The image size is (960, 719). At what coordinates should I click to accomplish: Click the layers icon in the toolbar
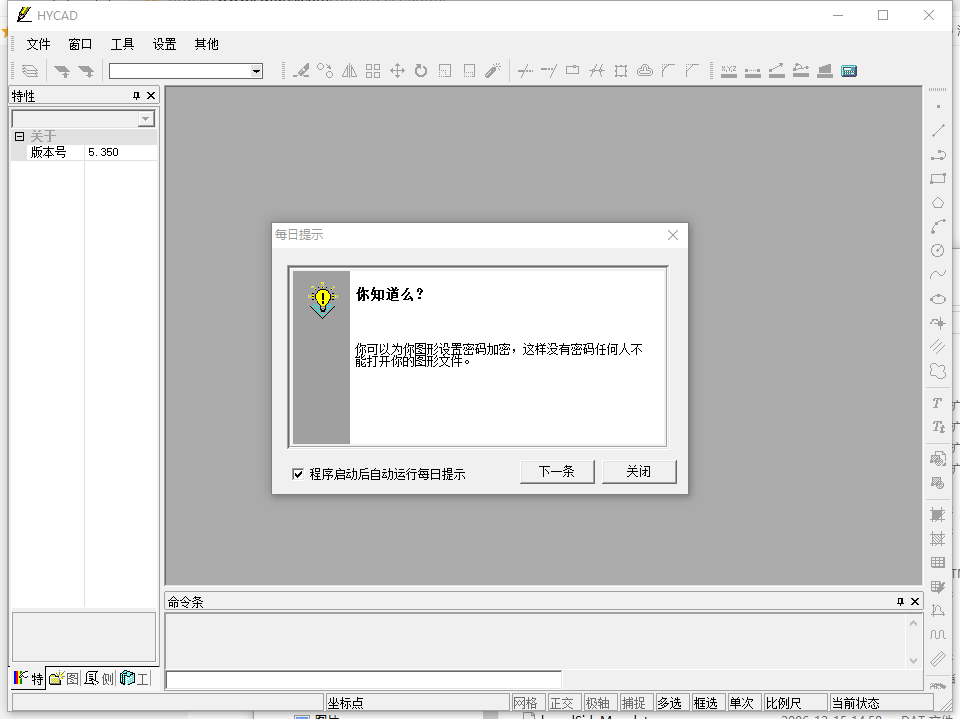tap(30, 71)
